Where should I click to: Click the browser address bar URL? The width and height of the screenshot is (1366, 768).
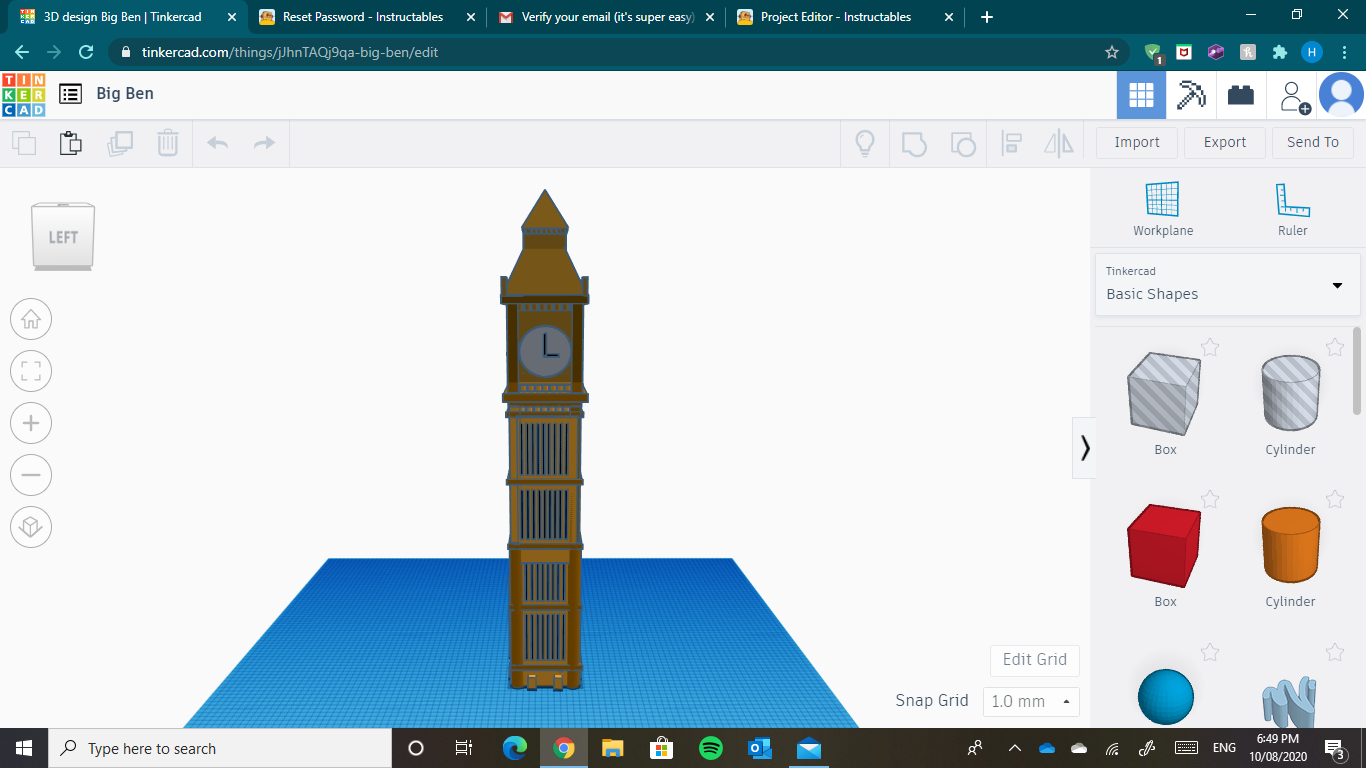pyautogui.click(x=290, y=52)
